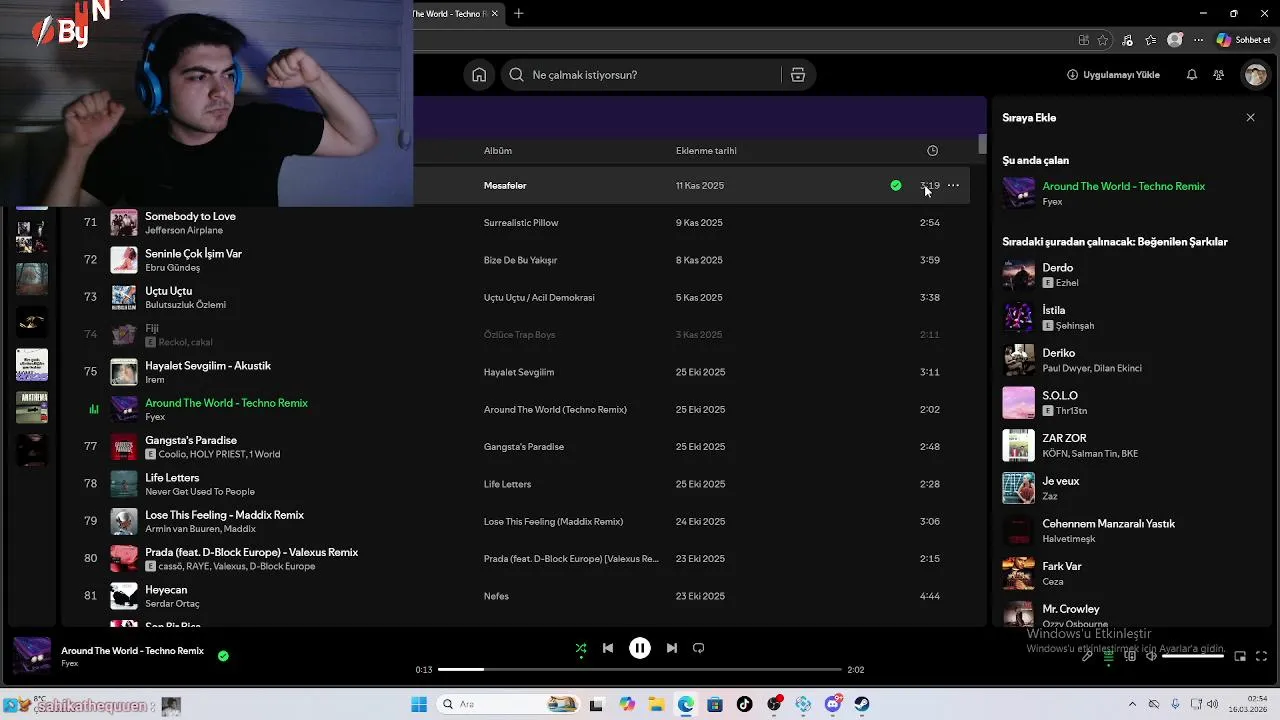Open the Browse icon beside search
The image size is (1280, 720).
798,75
